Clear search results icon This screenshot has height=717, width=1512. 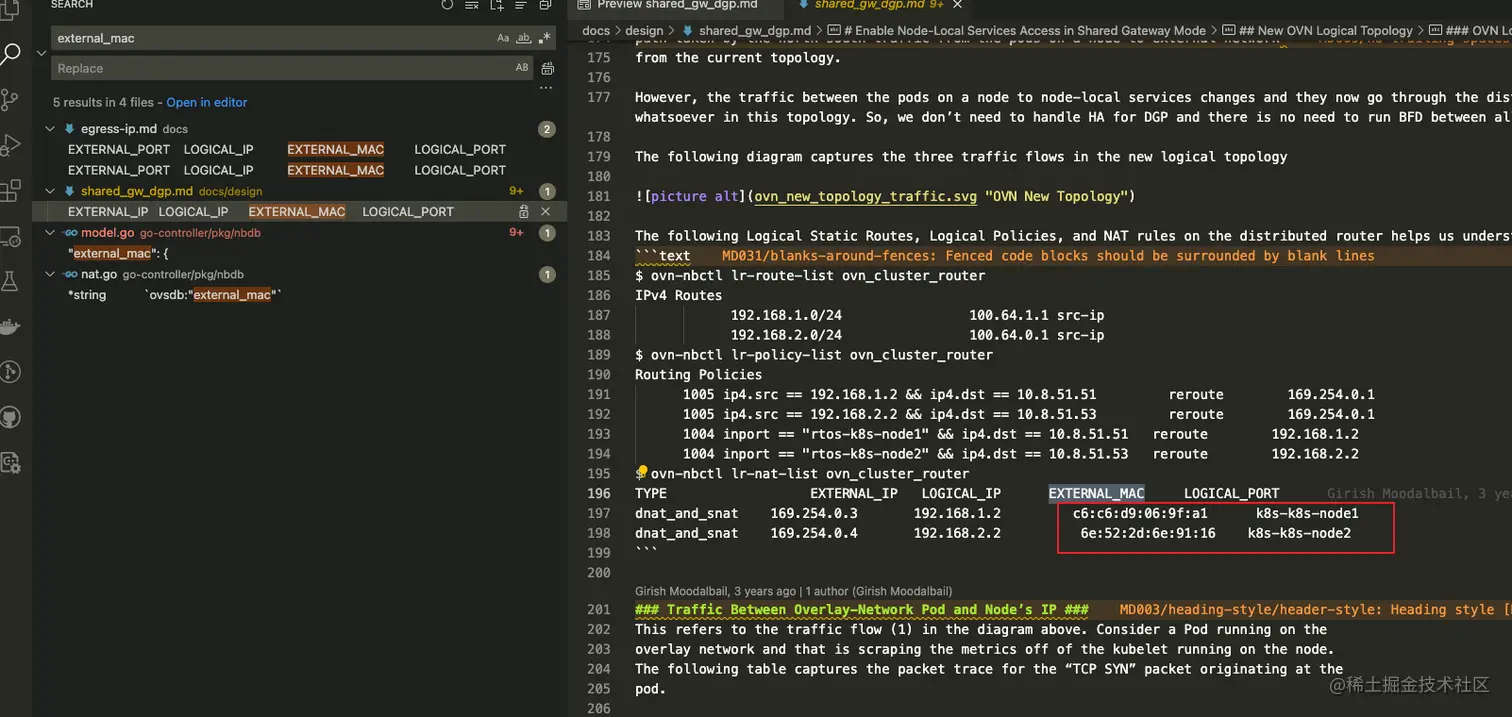(472, 5)
